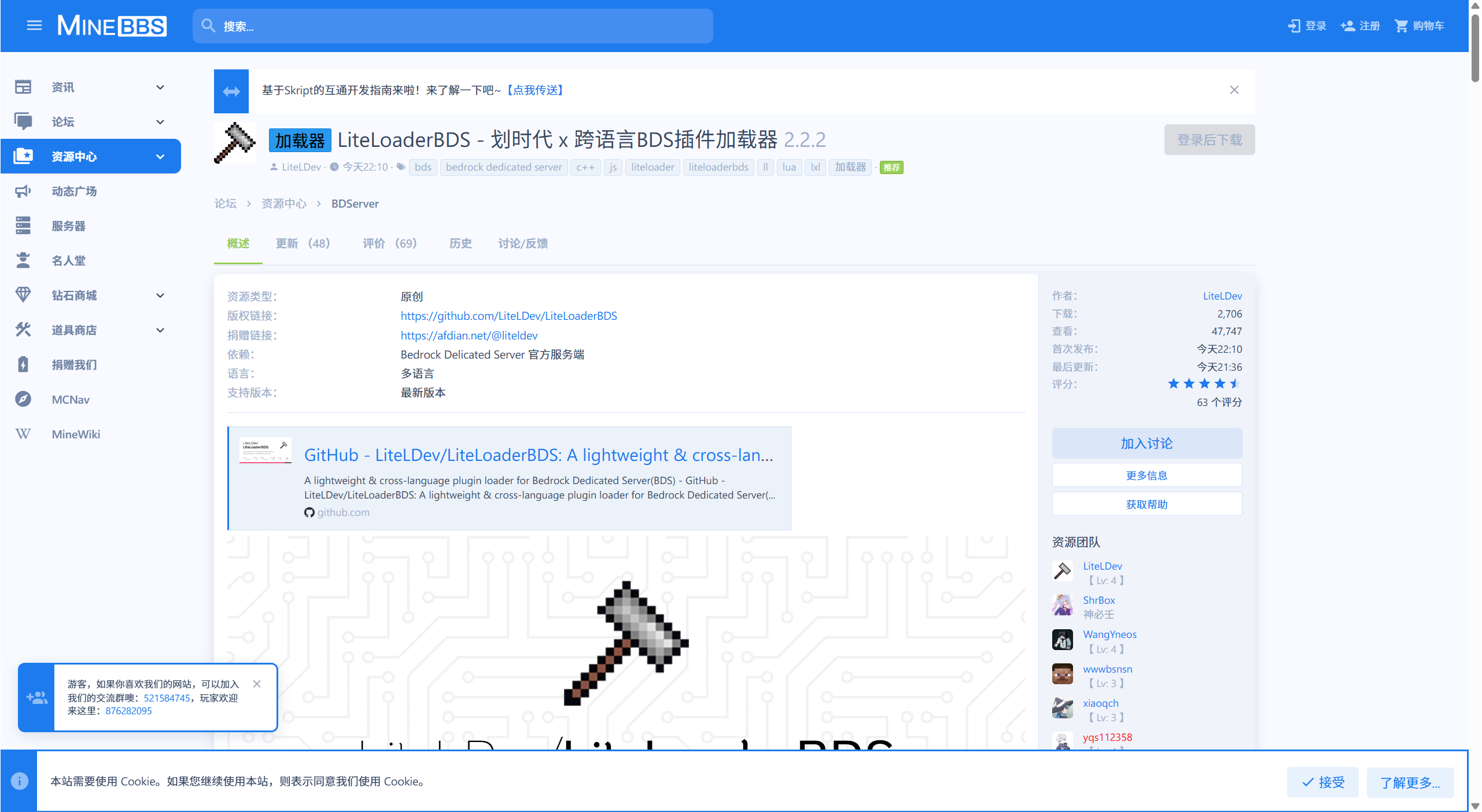This screenshot has width=1482, height=812.
Task: Click the 资源中心 breadcrumb link
Action: (x=284, y=204)
